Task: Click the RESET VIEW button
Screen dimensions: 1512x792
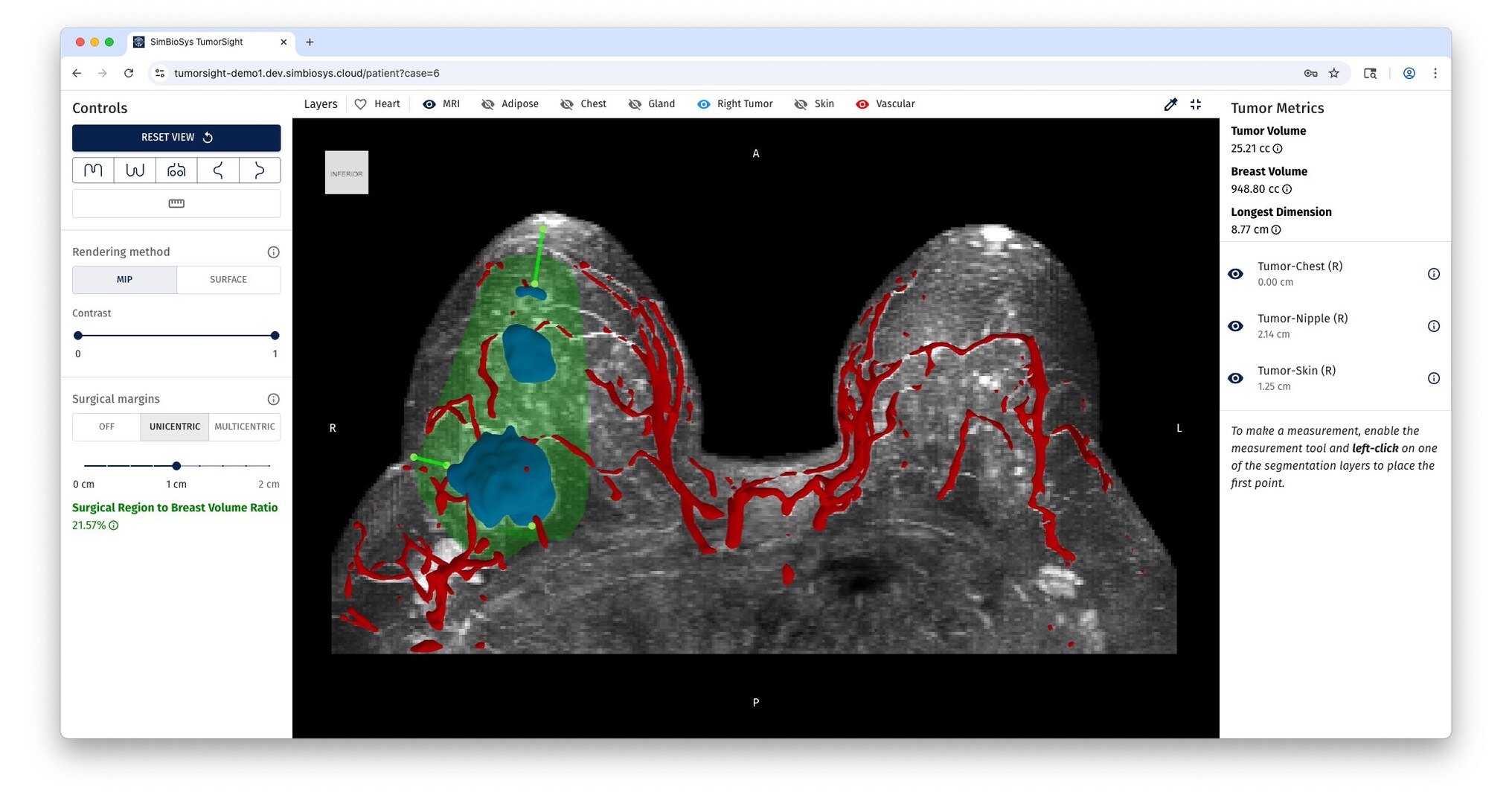Action: (x=176, y=137)
